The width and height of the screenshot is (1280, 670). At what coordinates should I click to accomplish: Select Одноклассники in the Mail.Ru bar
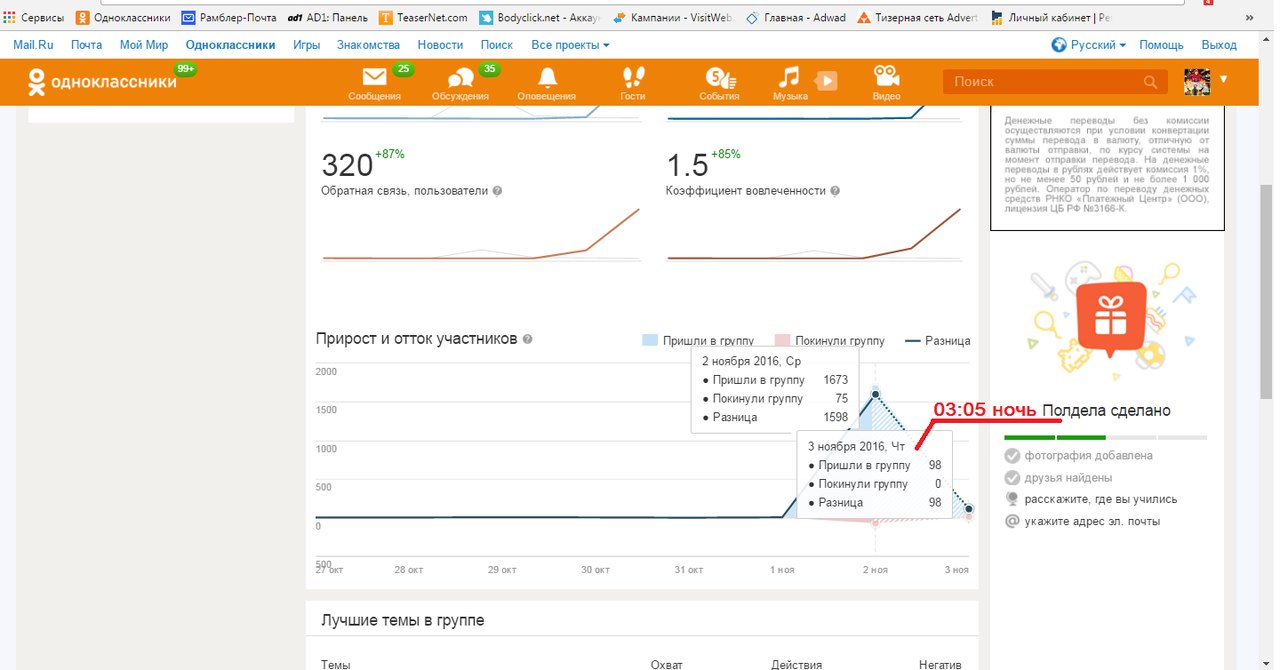[x=230, y=45]
